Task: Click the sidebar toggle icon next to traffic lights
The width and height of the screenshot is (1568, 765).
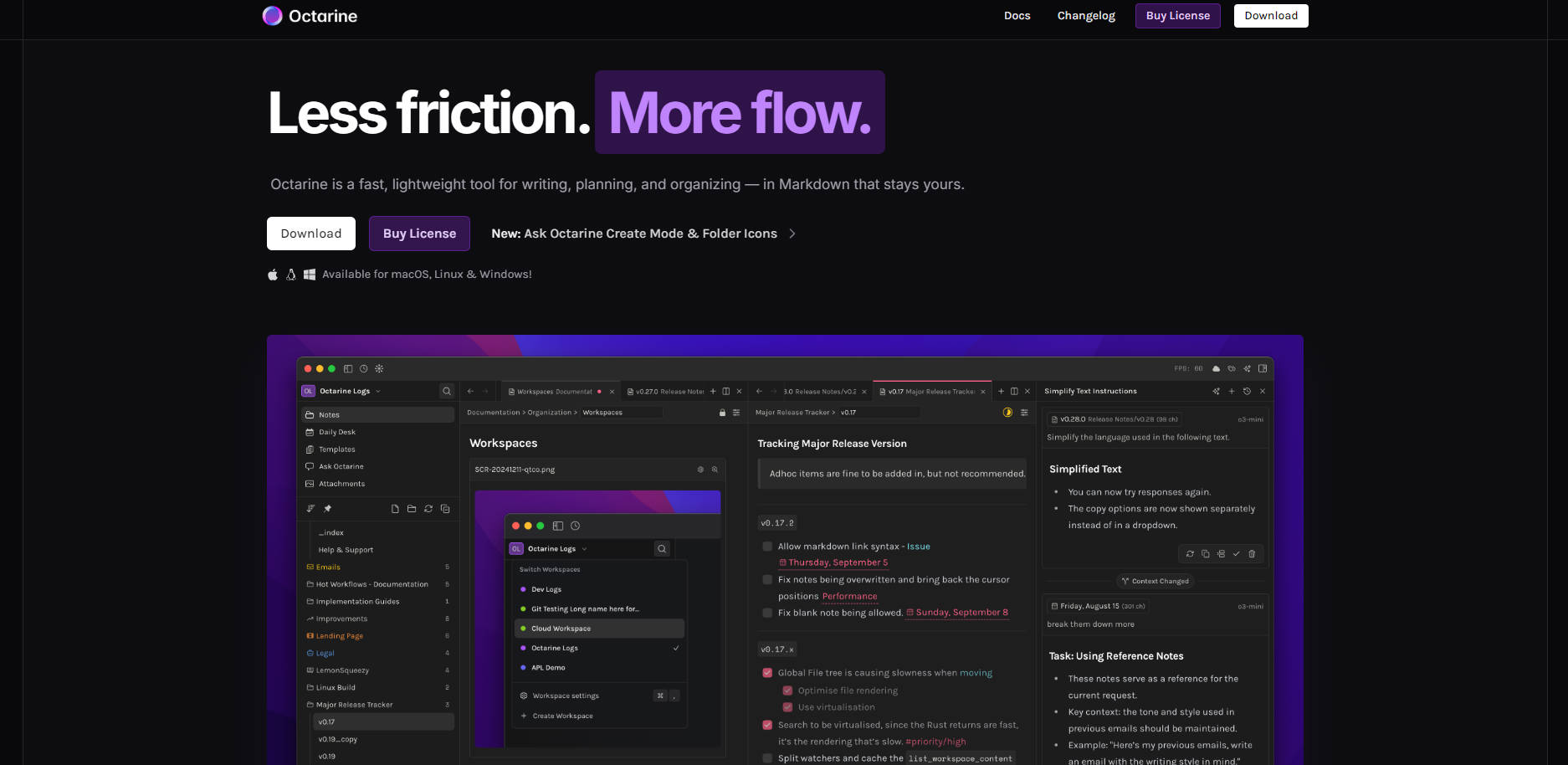Action: click(348, 368)
